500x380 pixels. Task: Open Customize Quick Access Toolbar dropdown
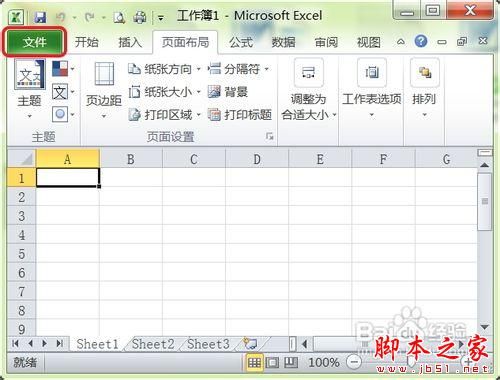(x=161, y=18)
